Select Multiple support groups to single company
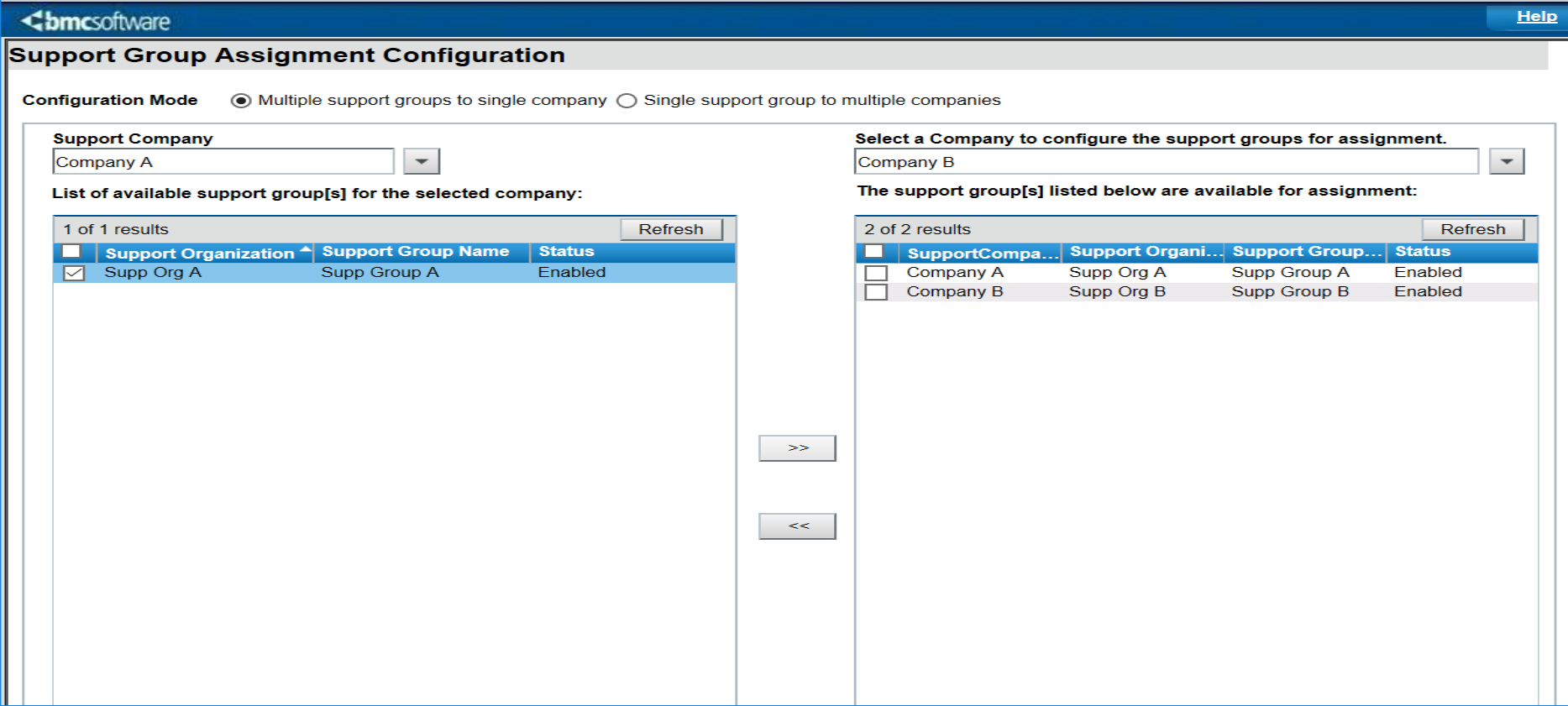This screenshot has height=706, width=1568. tap(241, 101)
